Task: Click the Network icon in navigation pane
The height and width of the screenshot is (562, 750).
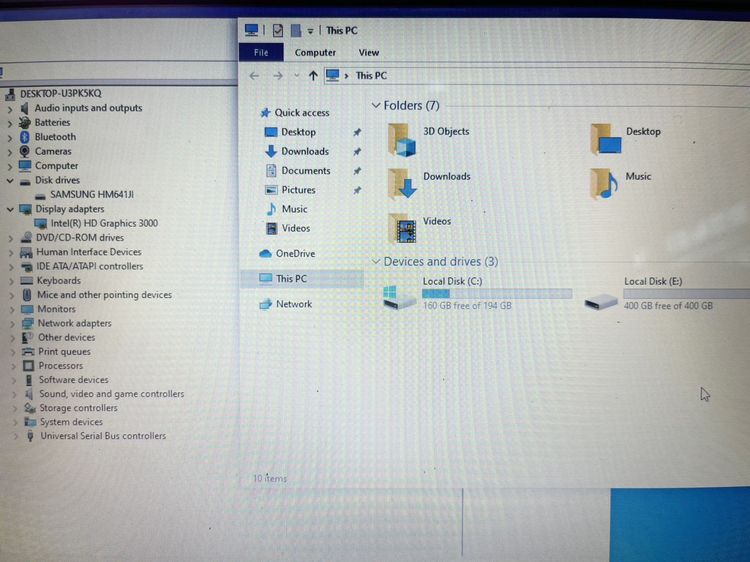Action: pyautogui.click(x=265, y=304)
